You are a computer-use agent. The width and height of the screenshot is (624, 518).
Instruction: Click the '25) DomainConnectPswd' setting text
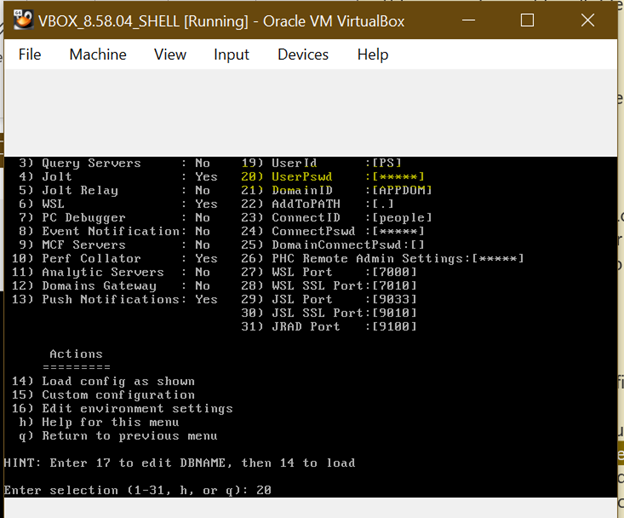pos(333,245)
